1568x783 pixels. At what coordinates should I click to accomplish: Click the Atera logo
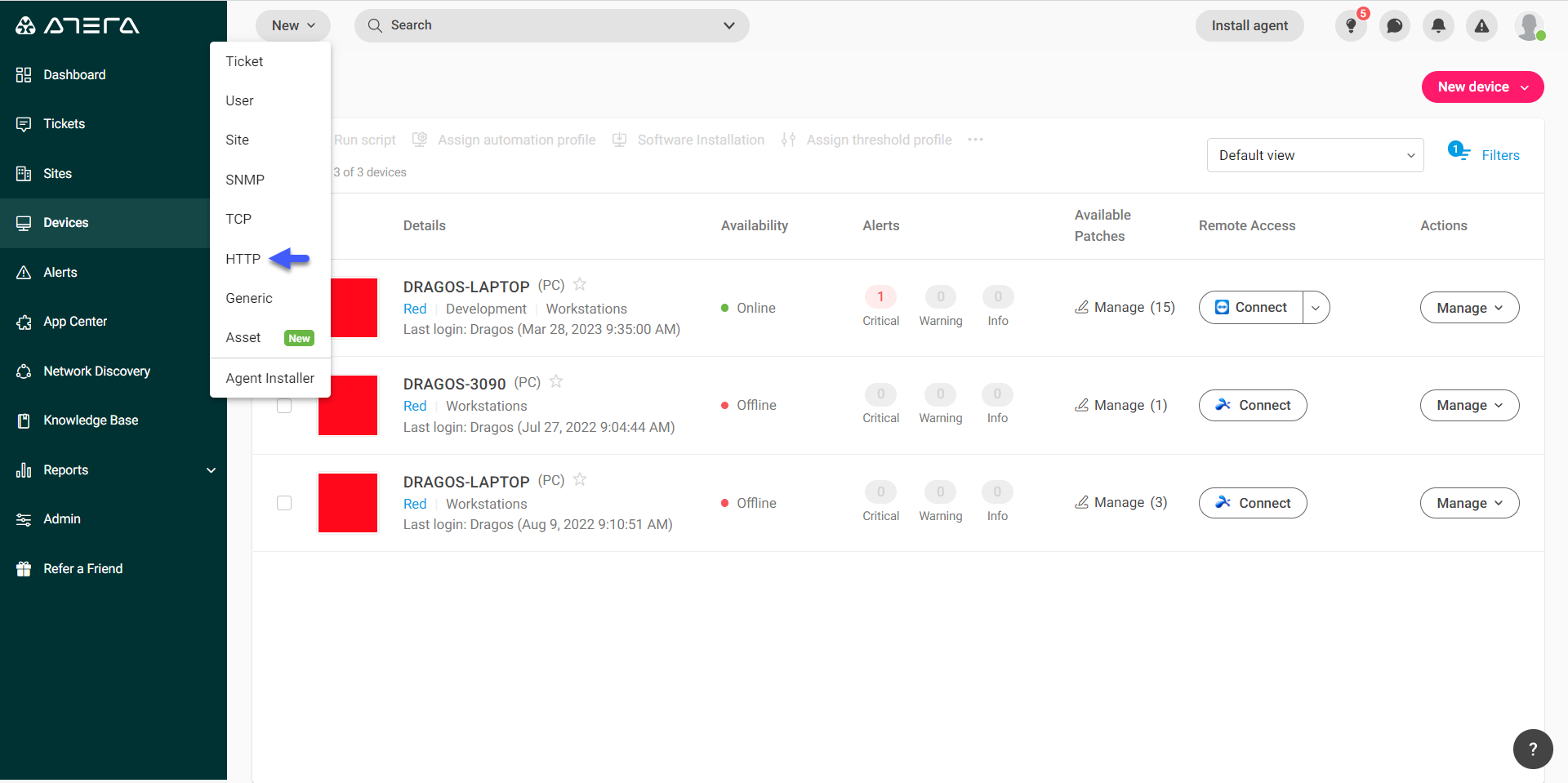(x=78, y=25)
